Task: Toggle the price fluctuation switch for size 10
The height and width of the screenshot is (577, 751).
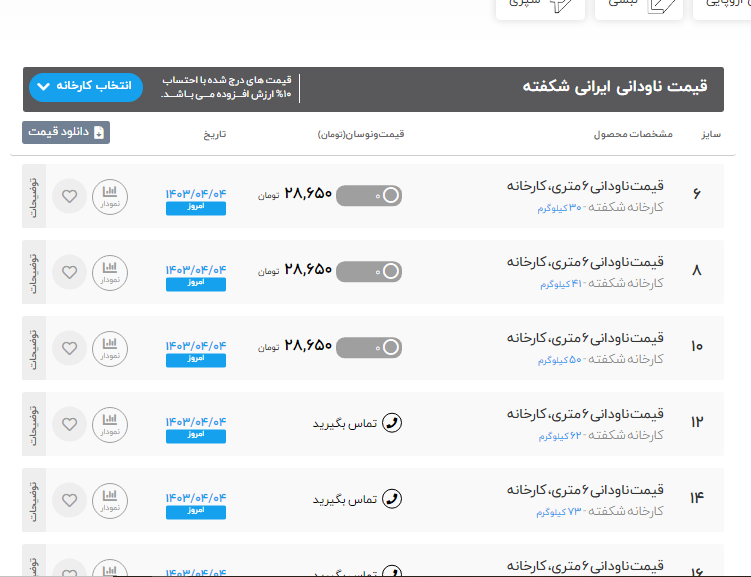Action: point(369,347)
